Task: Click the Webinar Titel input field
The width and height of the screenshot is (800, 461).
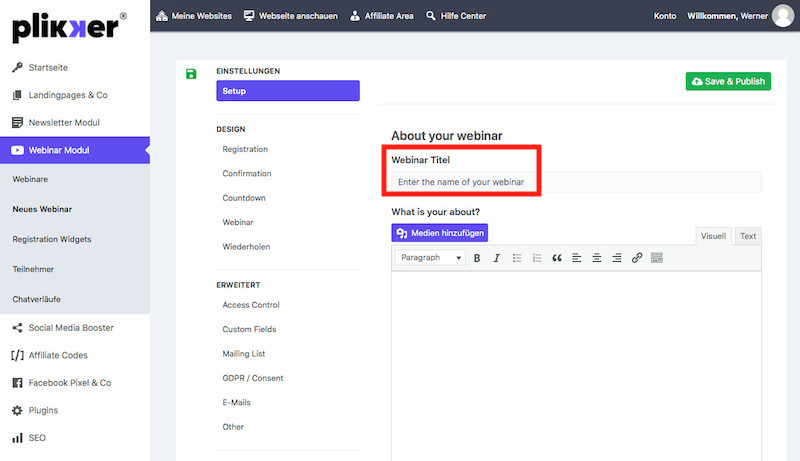Action: (575, 182)
